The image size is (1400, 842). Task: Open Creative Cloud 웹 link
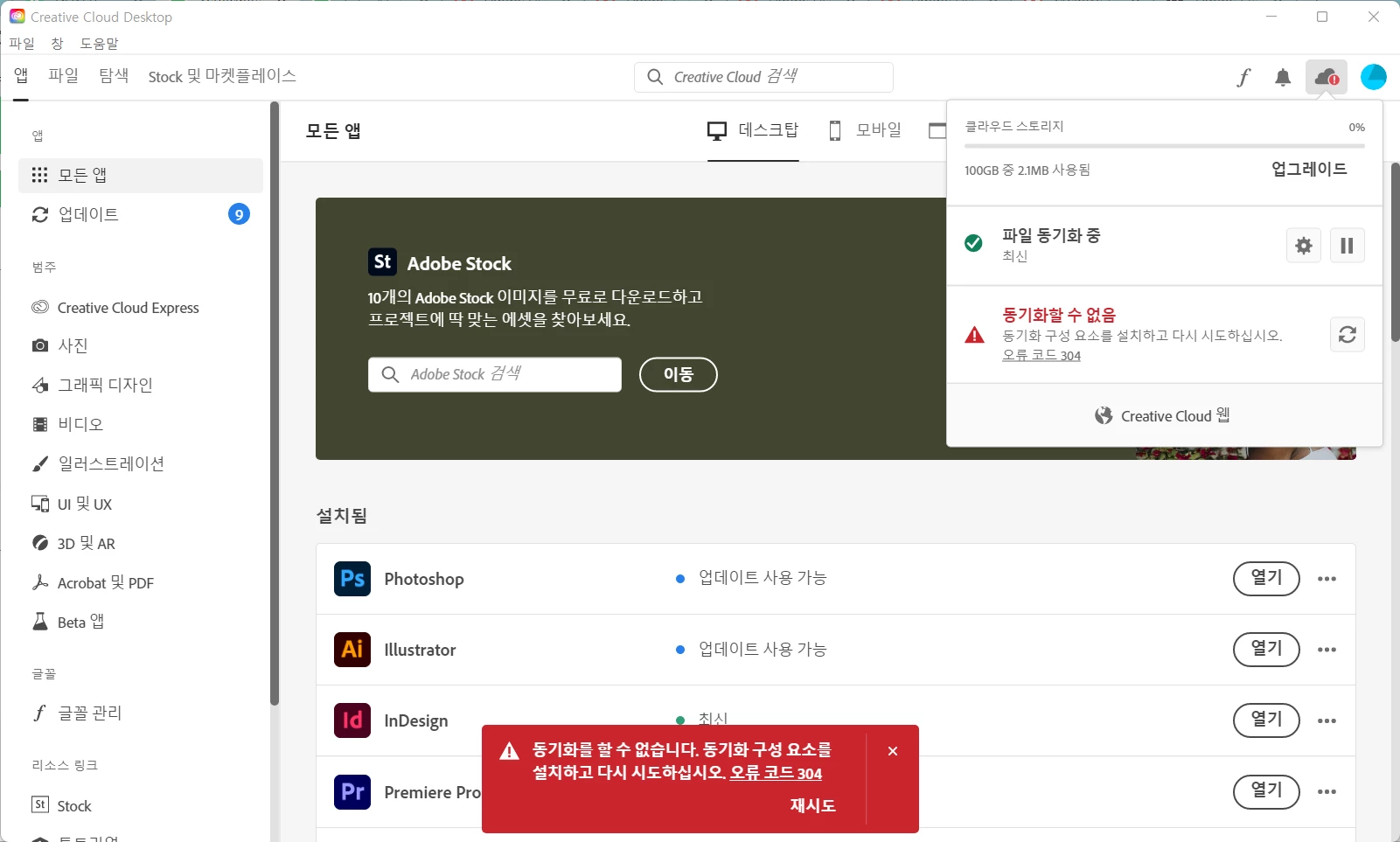(1163, 416)
